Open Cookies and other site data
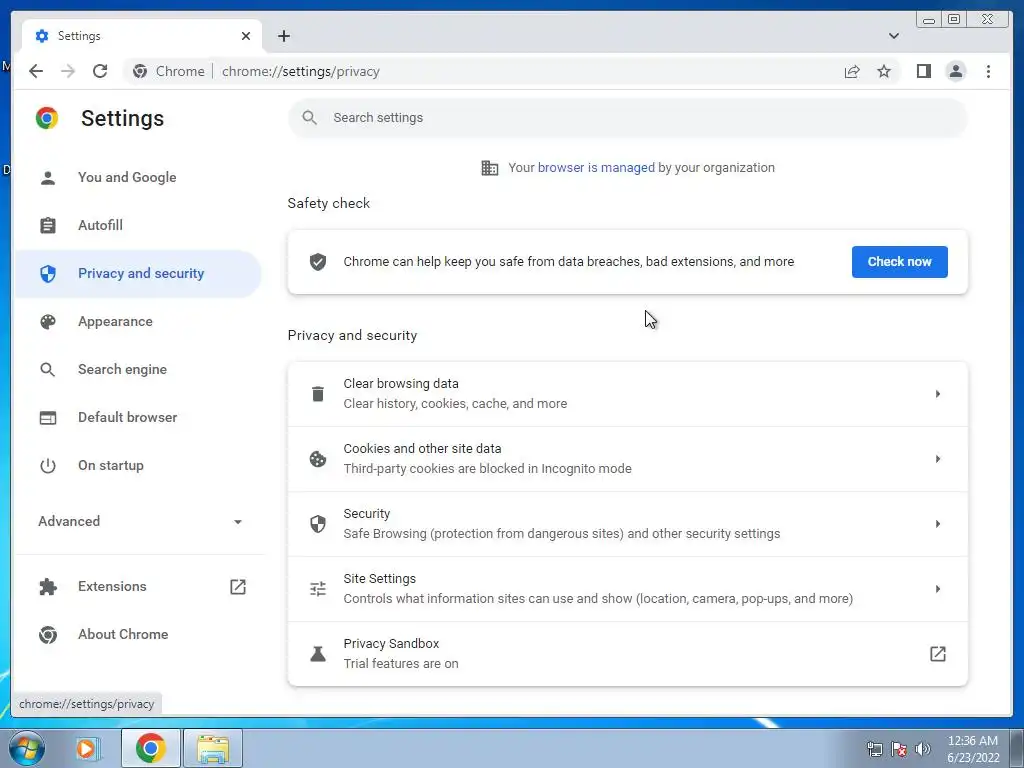Viewport: 1024px width, 768px height. tap(628, 459)
